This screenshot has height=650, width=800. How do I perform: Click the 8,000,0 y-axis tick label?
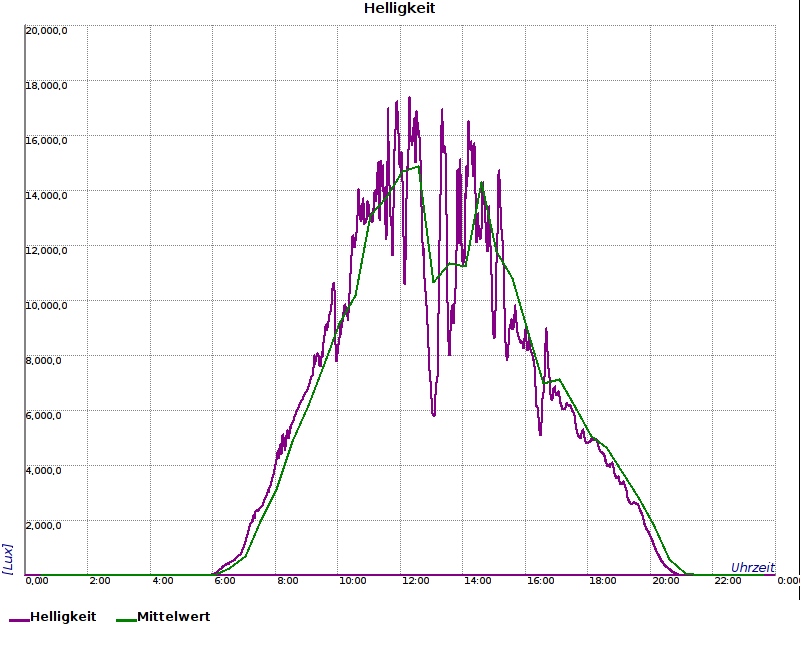43,361
